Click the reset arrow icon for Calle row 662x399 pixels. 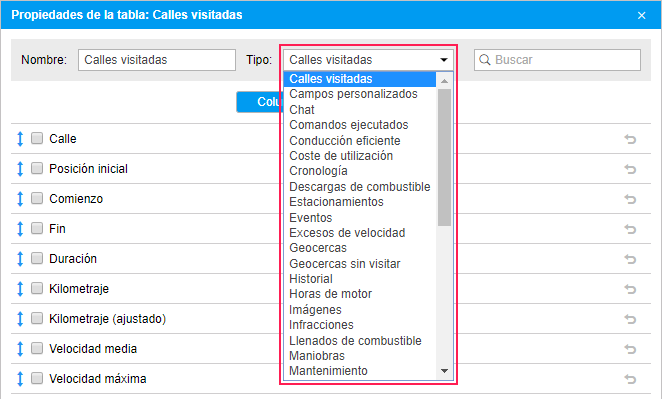(630, 139)
